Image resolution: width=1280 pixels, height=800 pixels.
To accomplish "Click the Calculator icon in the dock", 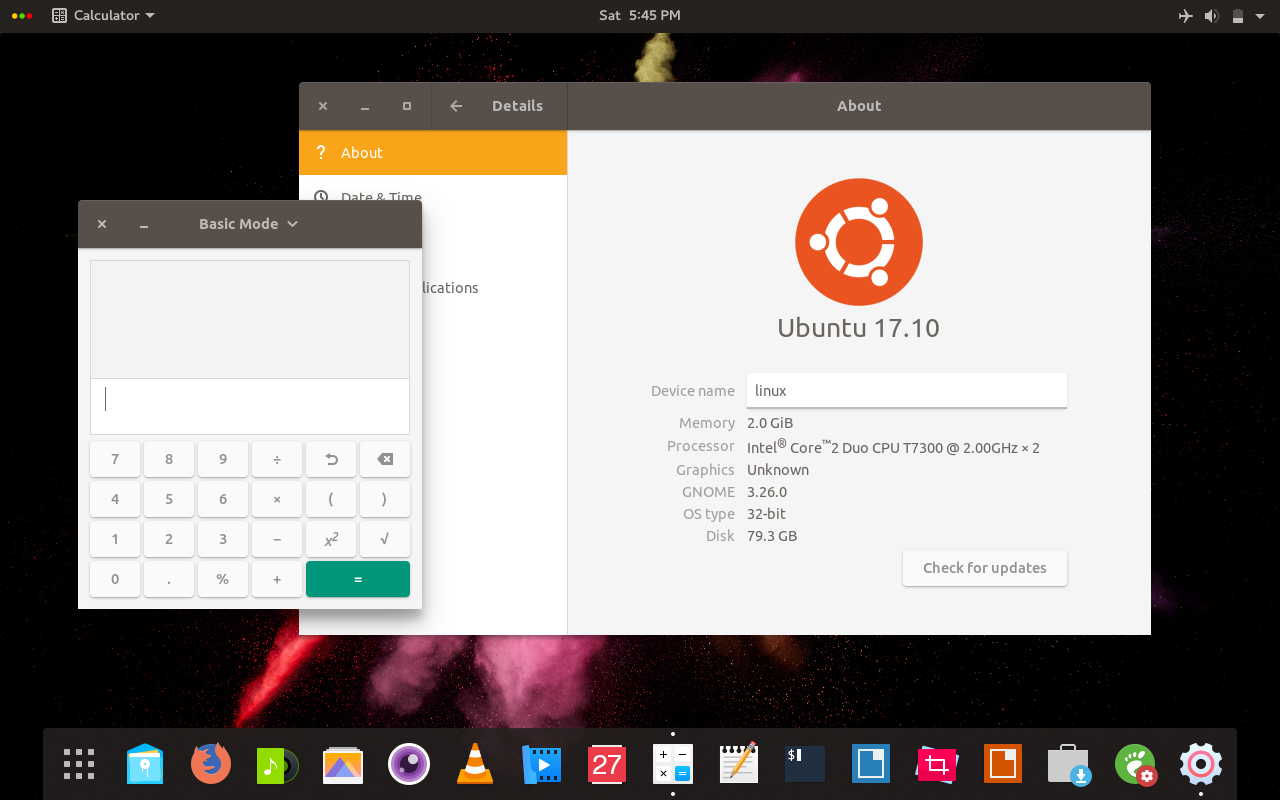I will (x=673, y=765).
